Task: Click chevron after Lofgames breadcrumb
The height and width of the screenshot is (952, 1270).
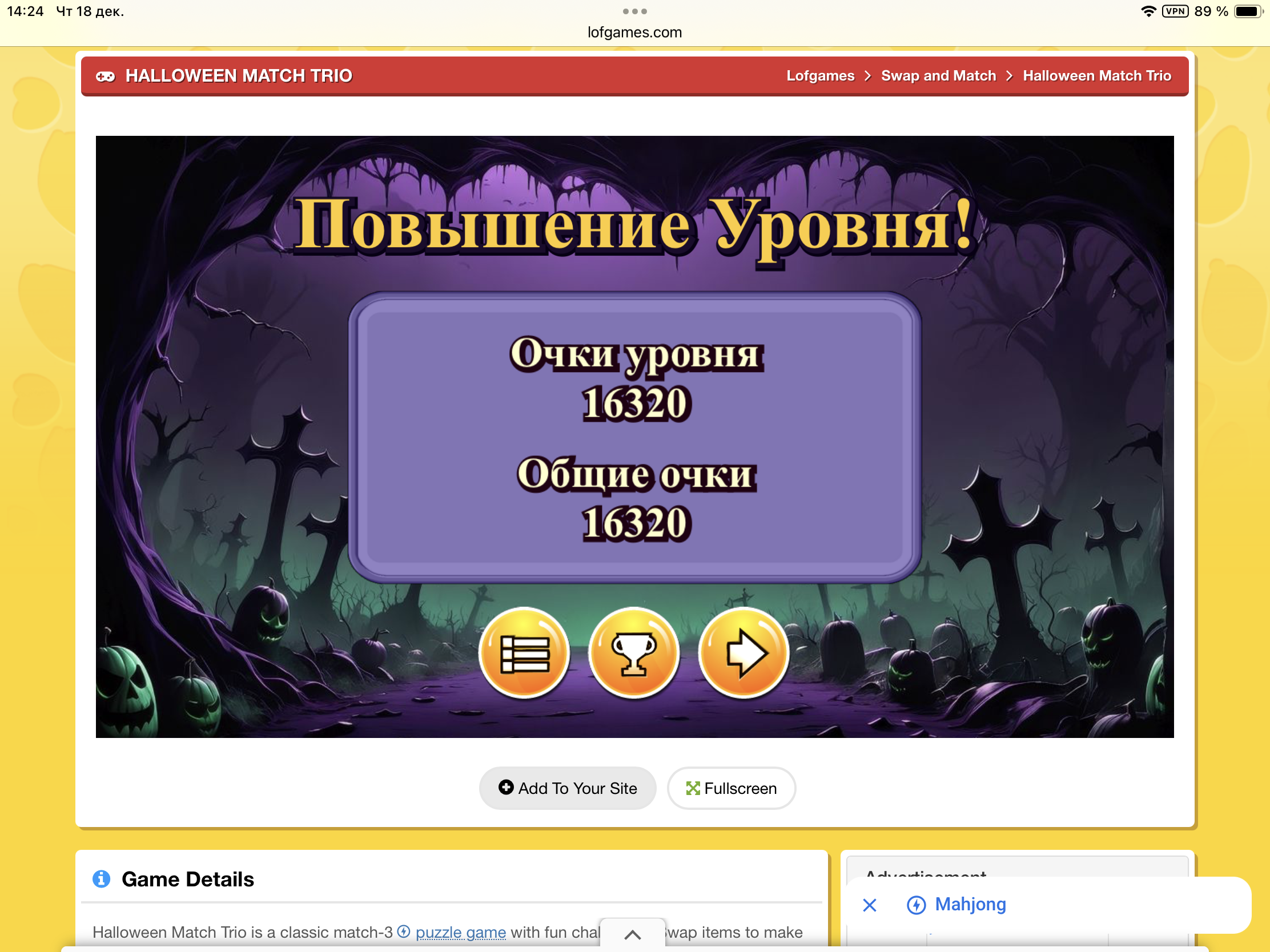Action: tap(867, 76)
